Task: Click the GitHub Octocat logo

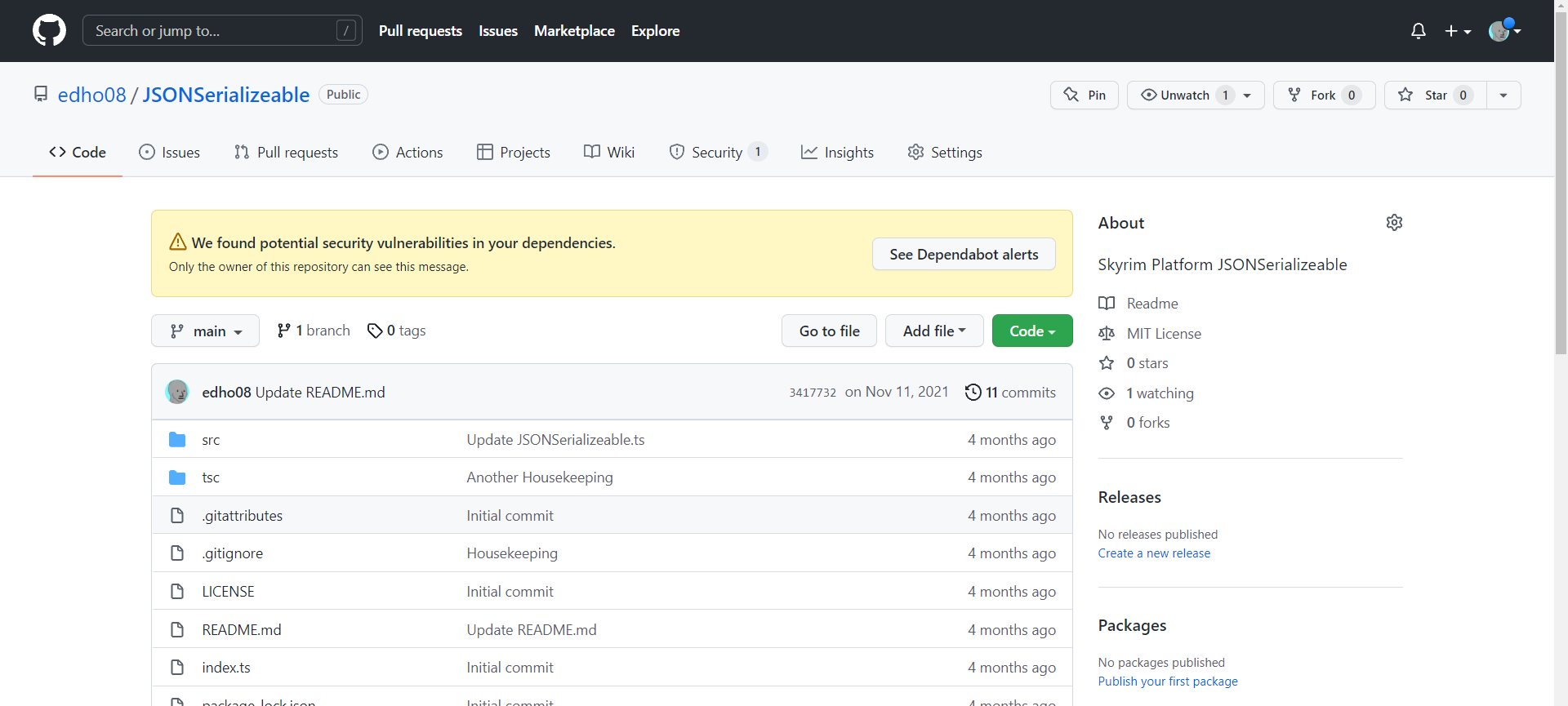Action: (x=49, y=31)
